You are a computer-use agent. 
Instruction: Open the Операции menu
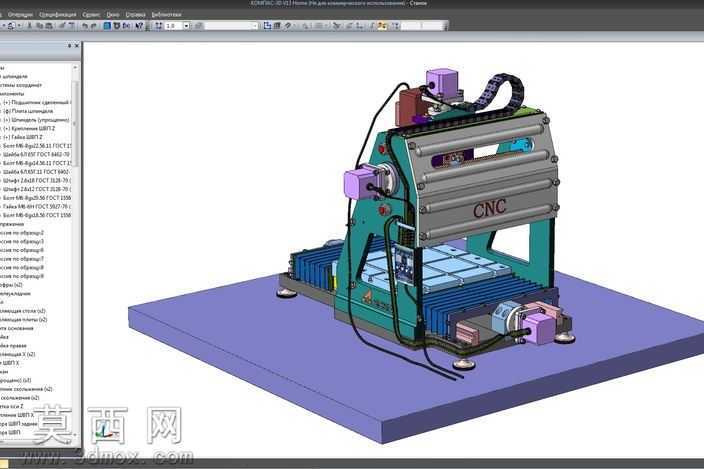[x=20, y=14]
